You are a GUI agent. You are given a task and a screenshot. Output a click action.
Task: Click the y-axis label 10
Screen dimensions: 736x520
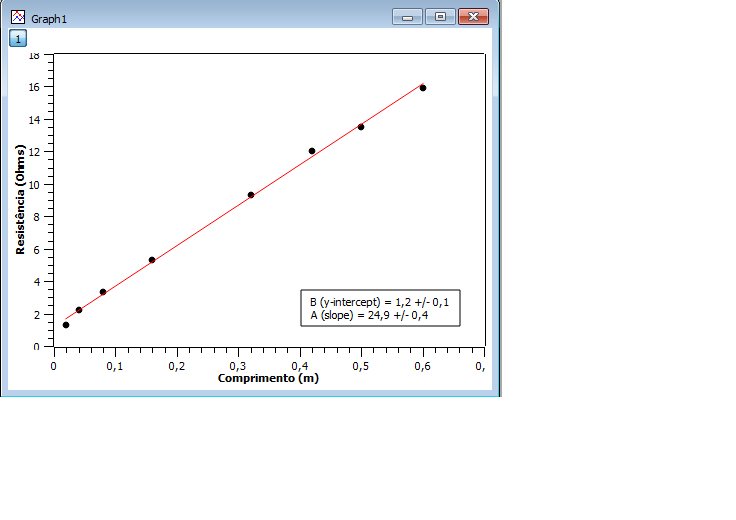point(34,184)
